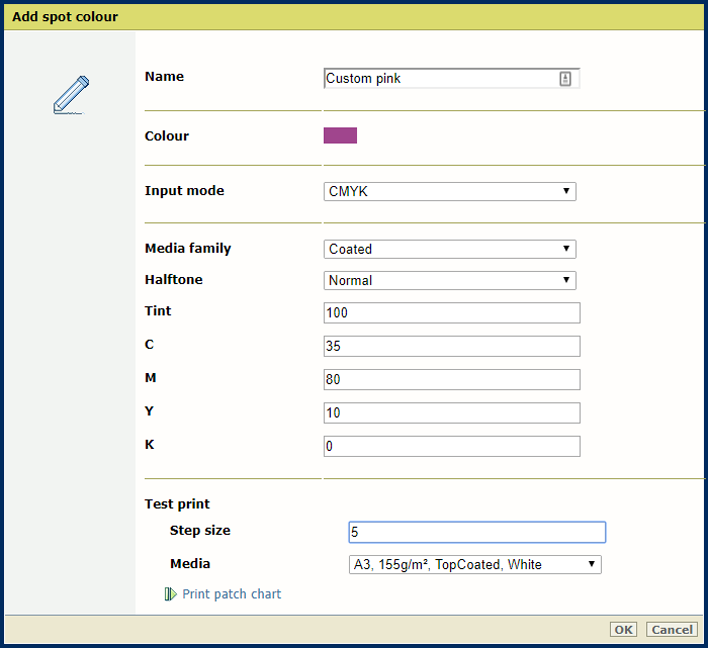The height and width of the screenshot is (648, 708).
Task: Open the Input mode dropdown showing CMYK
Action: (x=450, y=191)
